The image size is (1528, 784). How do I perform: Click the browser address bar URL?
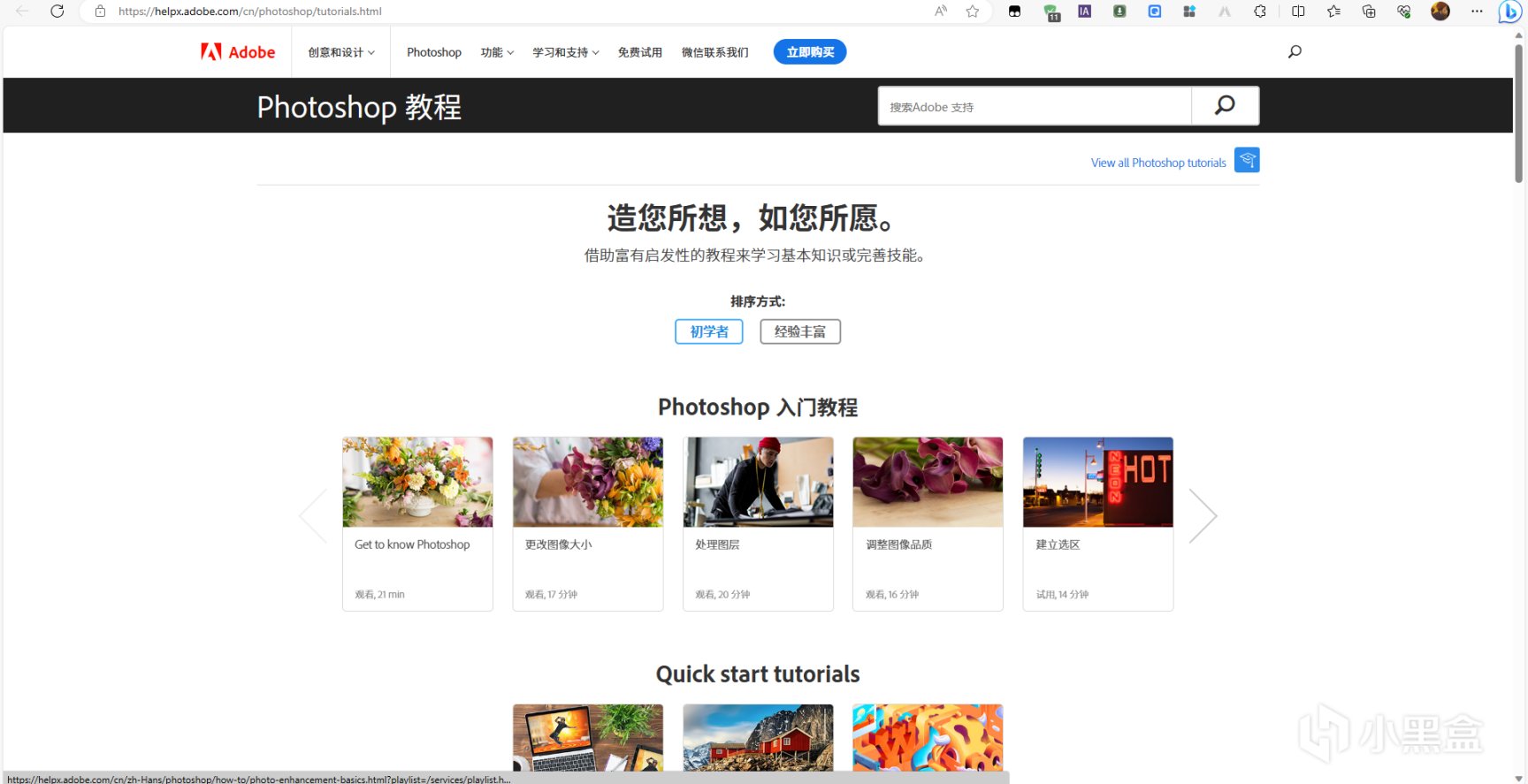click(x=250, y=11)
